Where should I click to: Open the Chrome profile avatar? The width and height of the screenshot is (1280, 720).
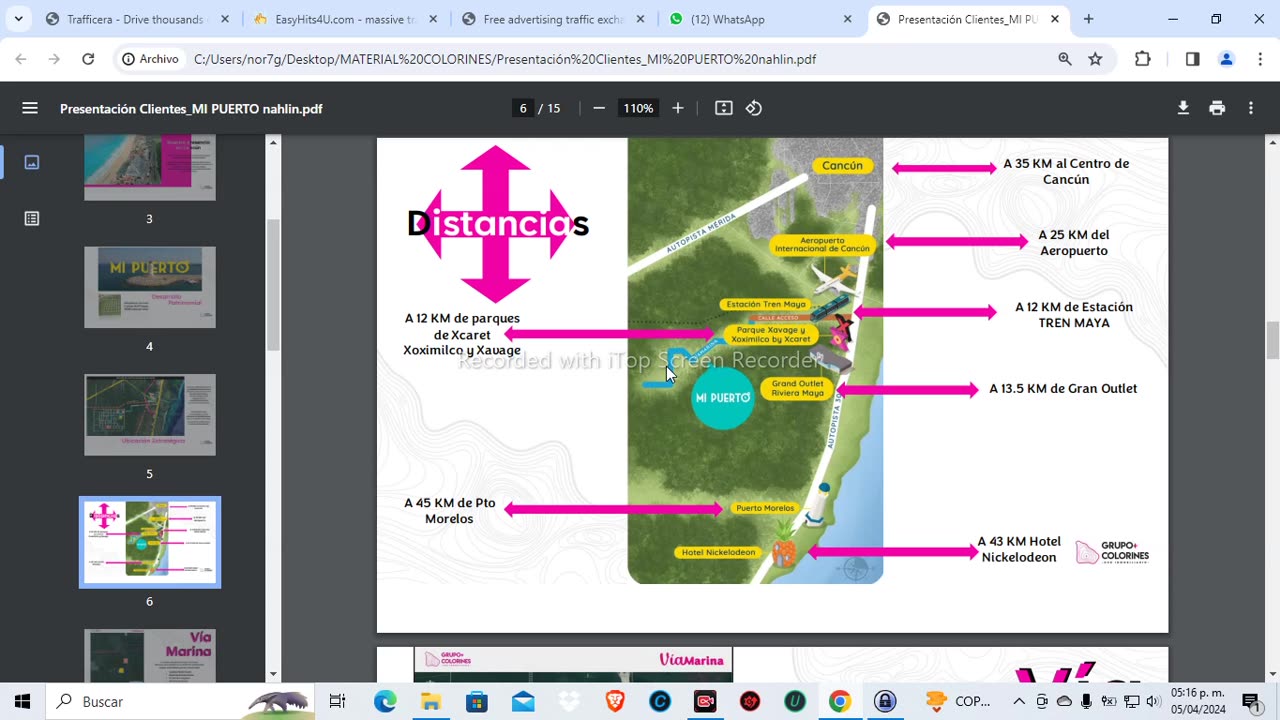pyautogui.click(x=1226, y=59)
